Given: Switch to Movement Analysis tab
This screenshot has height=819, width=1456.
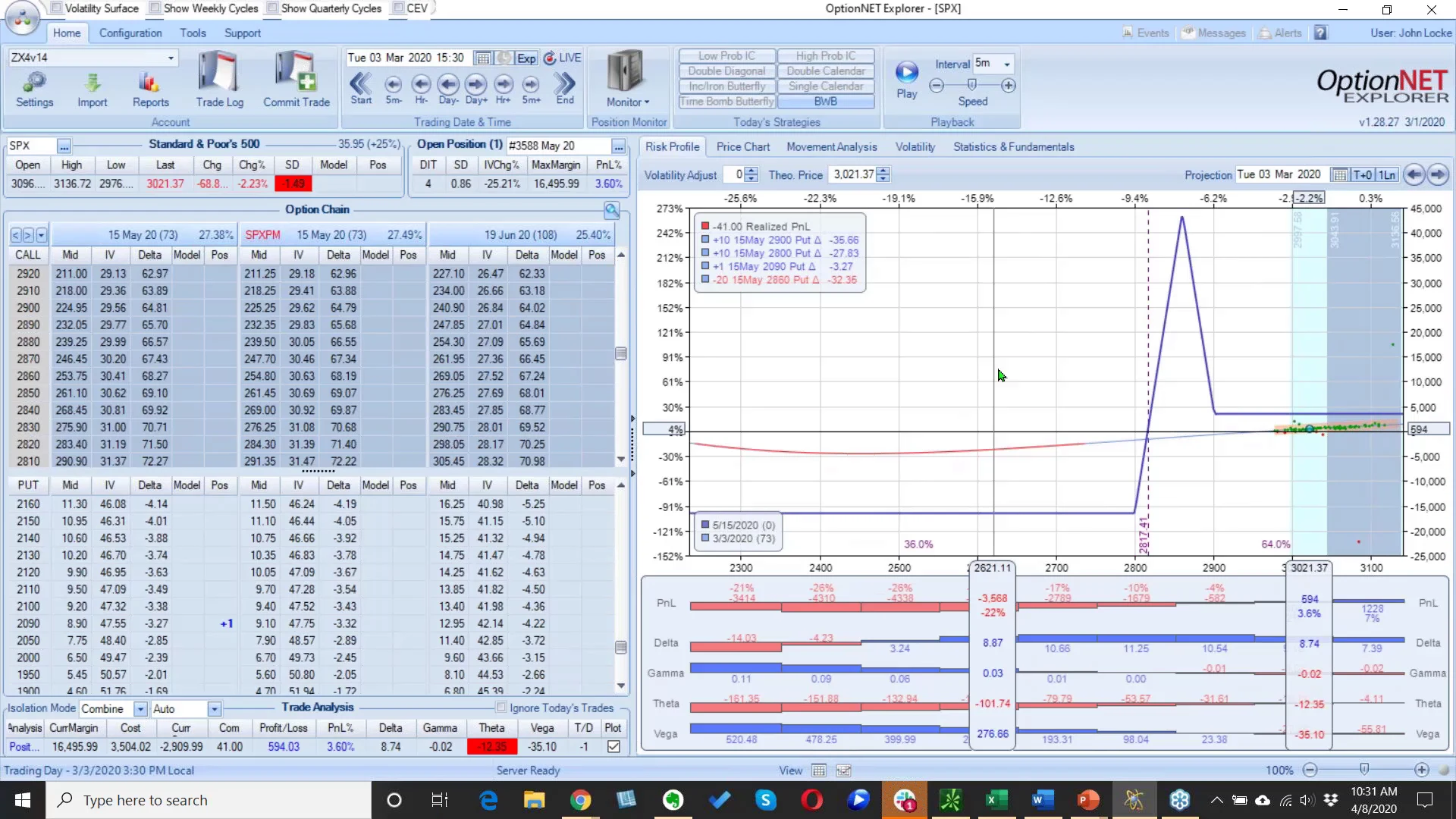Looking at the screenshot, I should (831, 147).
